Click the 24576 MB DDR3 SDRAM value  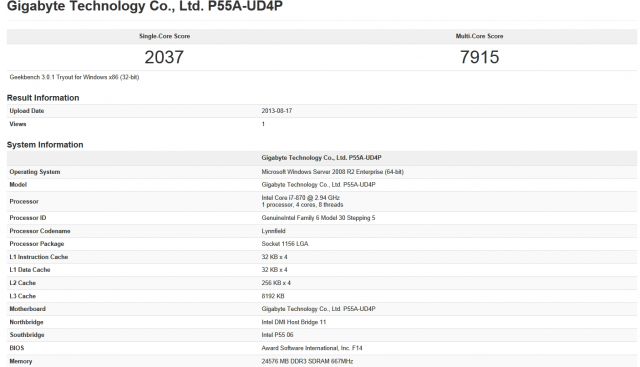(x=307, y=361)
